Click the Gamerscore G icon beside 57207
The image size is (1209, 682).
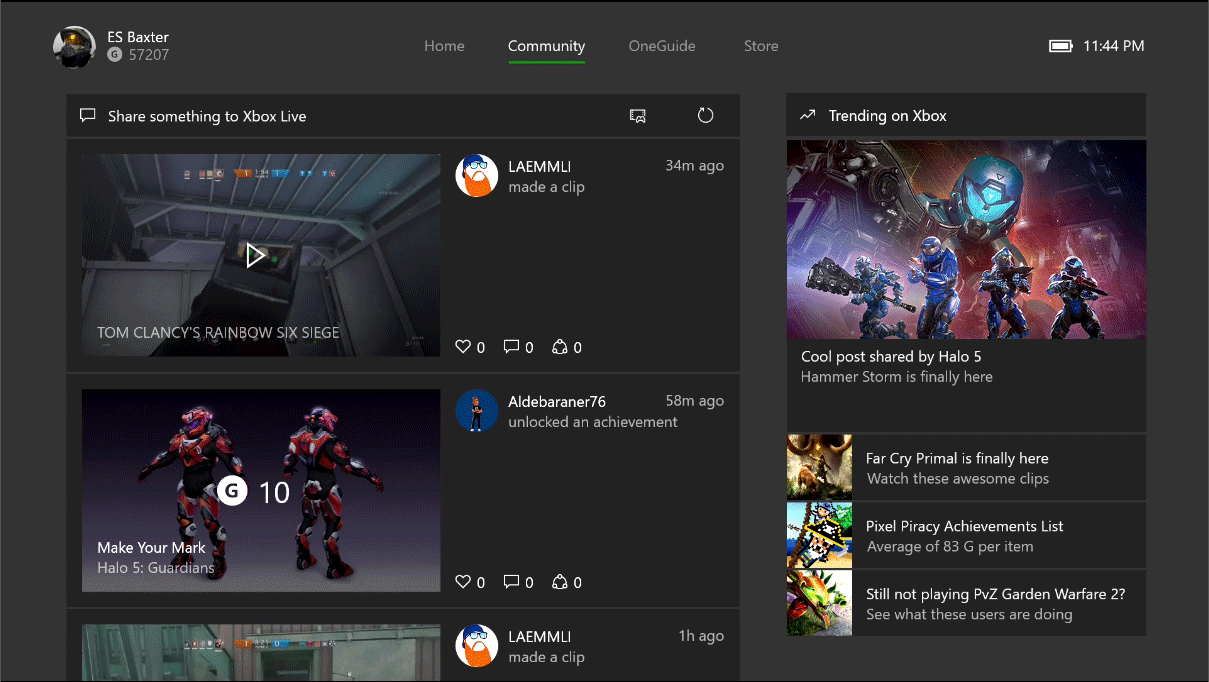click(115, 55)
